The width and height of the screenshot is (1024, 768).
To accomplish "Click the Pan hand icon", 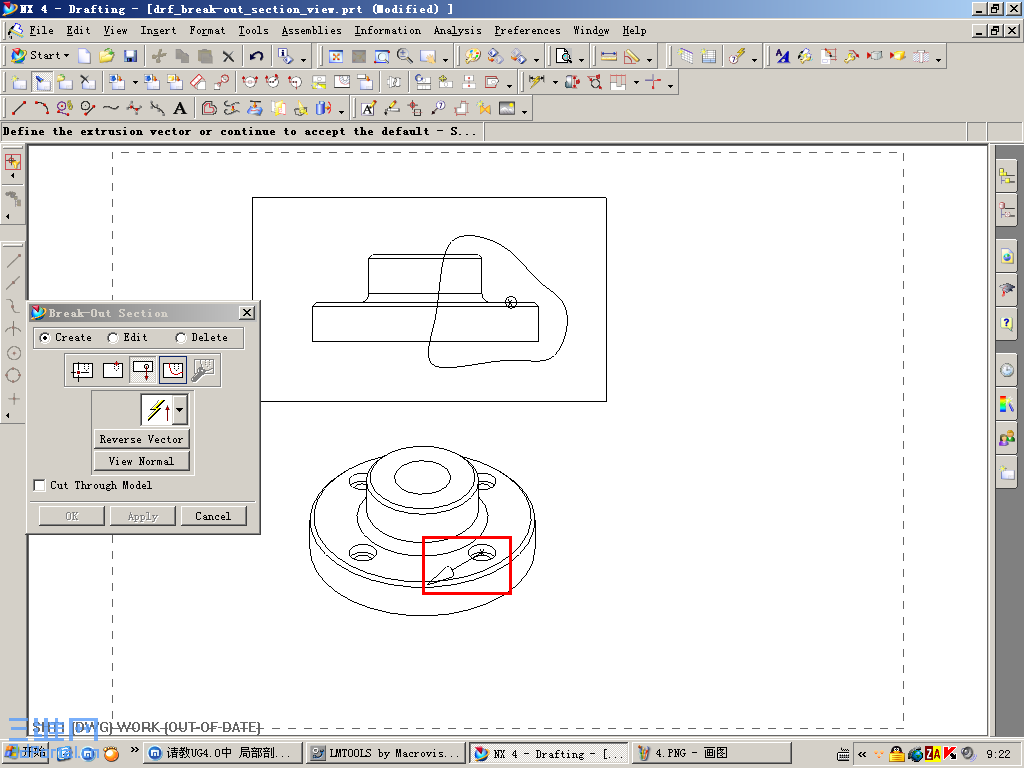I will tap(428, 56).
